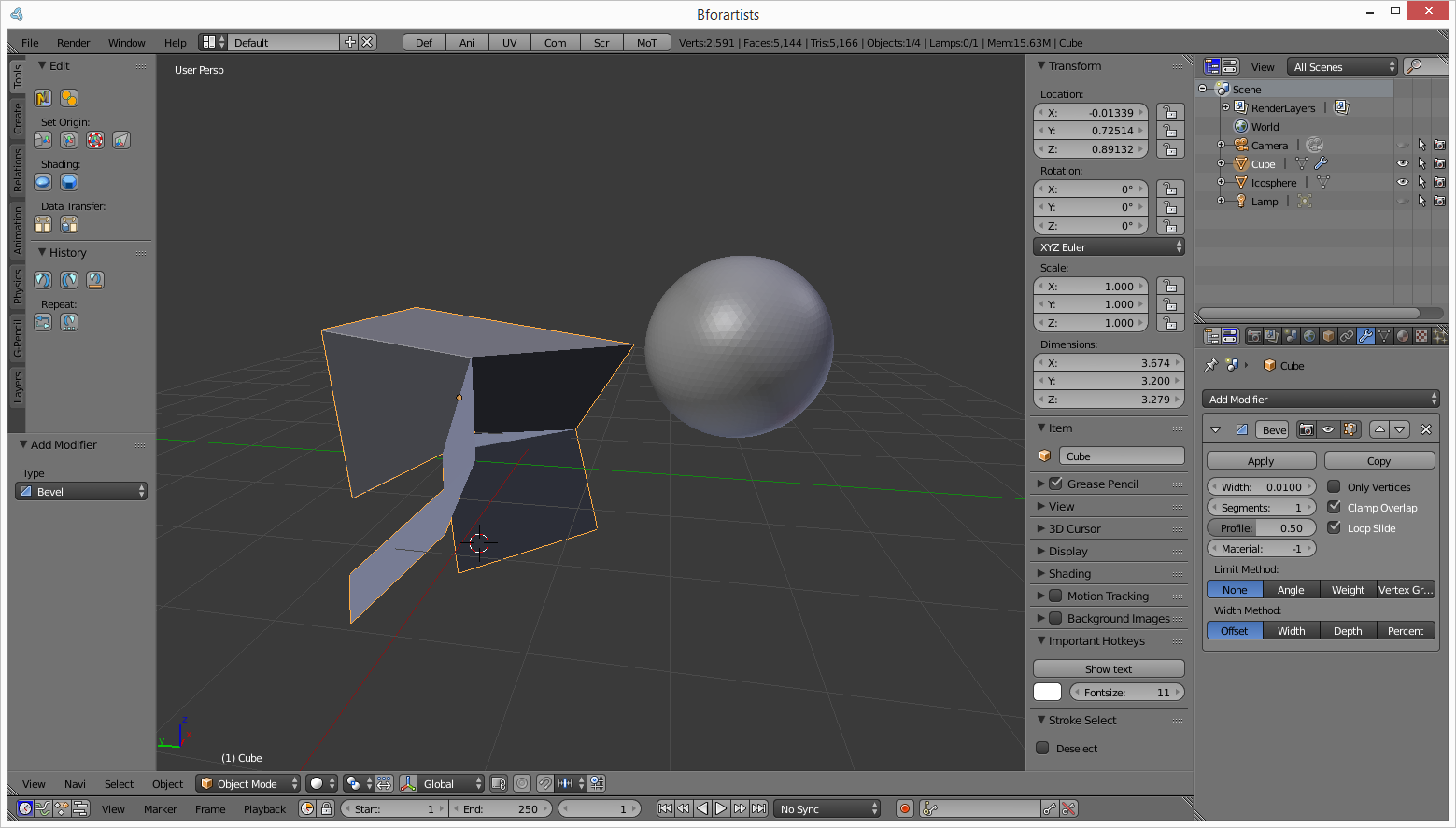This screenshot has height=828, width=1456.
Task: Click the magnifier search icon in outliner header
Action: point(1415,66)
